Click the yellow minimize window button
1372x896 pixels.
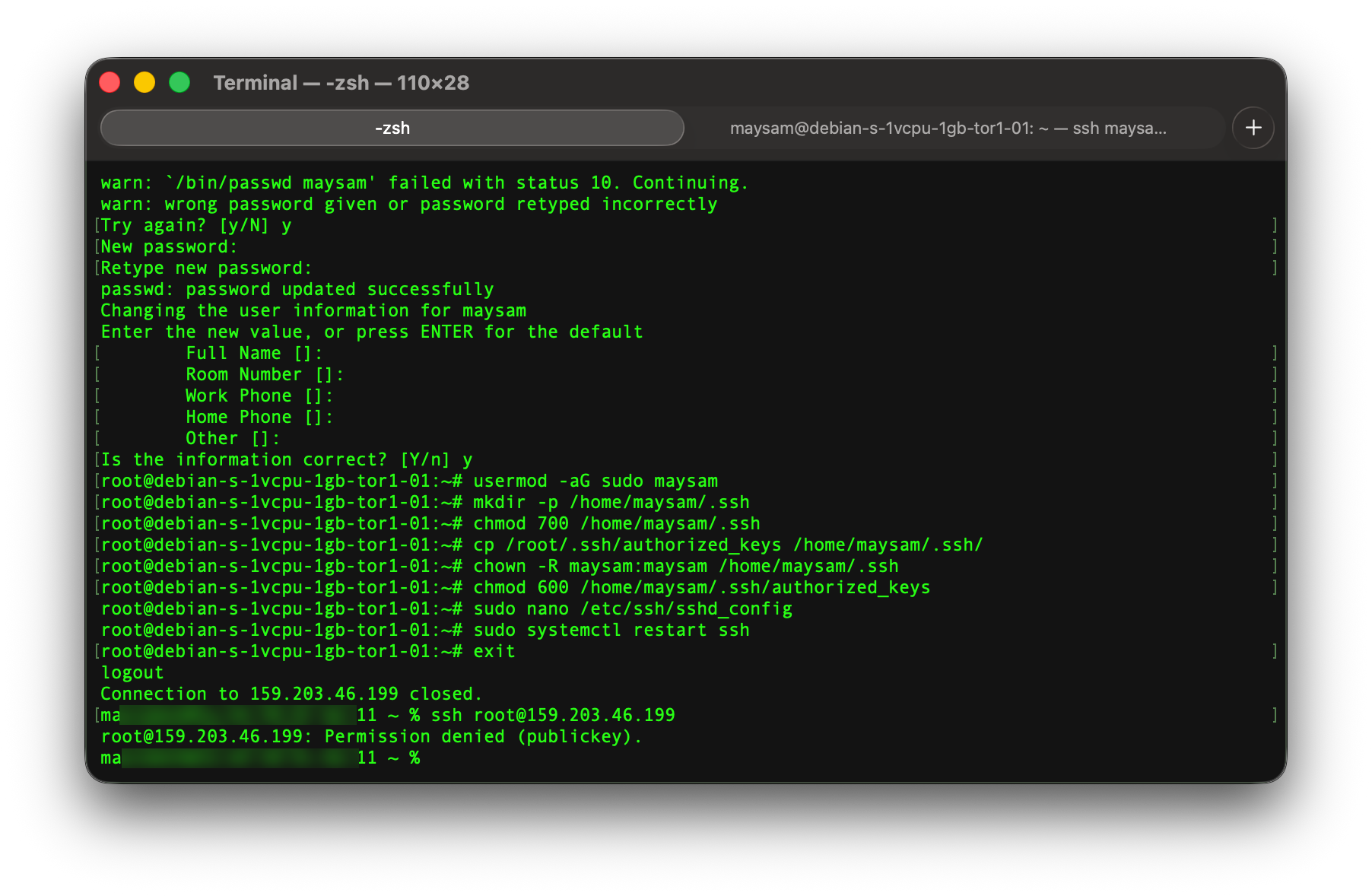click(145, 82)
